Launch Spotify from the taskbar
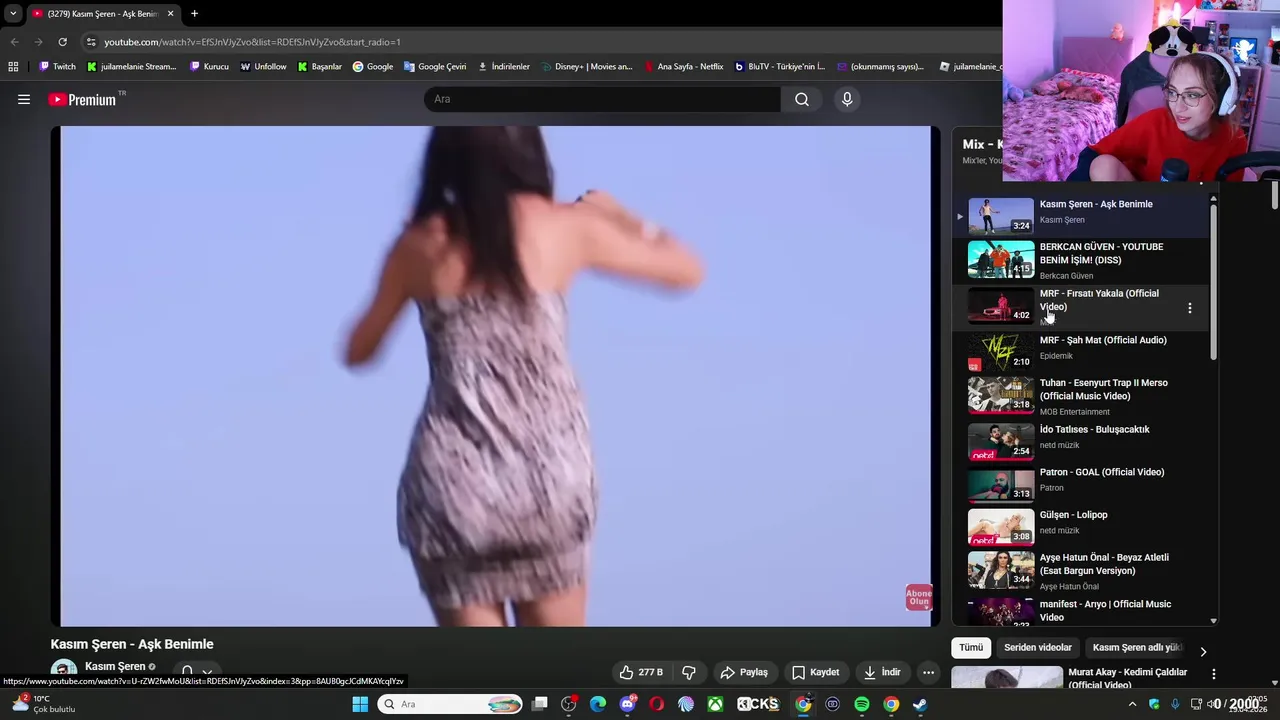Screen dimensions: 1280x720 click(862, 704)
